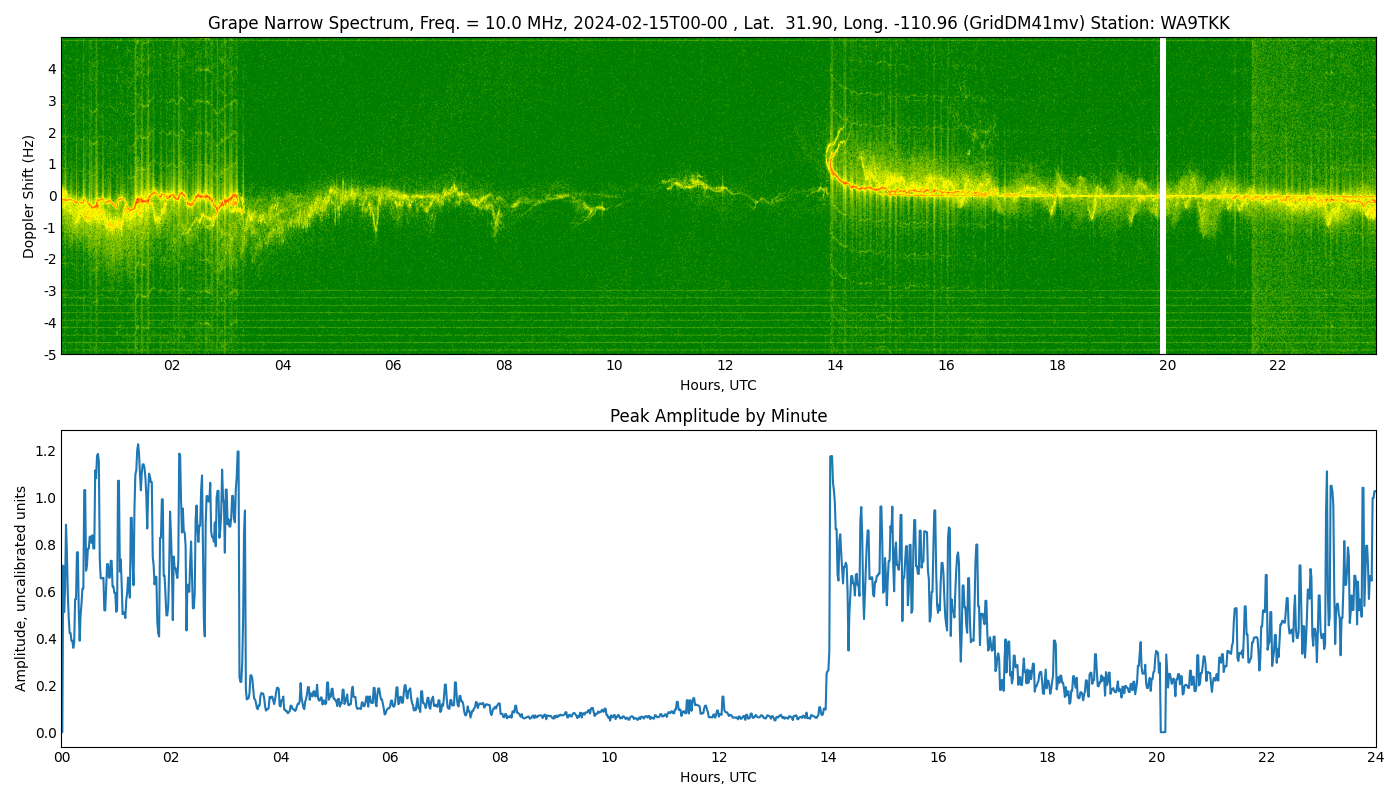1400x800 pixels.
Task: Click hour tick "02" on the spectrum plot
Action: coord(172,365)
